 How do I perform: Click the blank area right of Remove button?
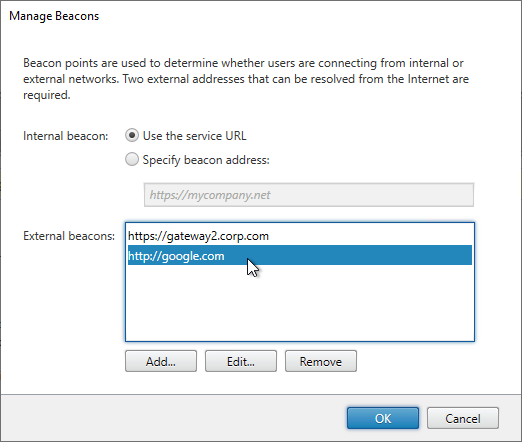(x=417, y=361)
